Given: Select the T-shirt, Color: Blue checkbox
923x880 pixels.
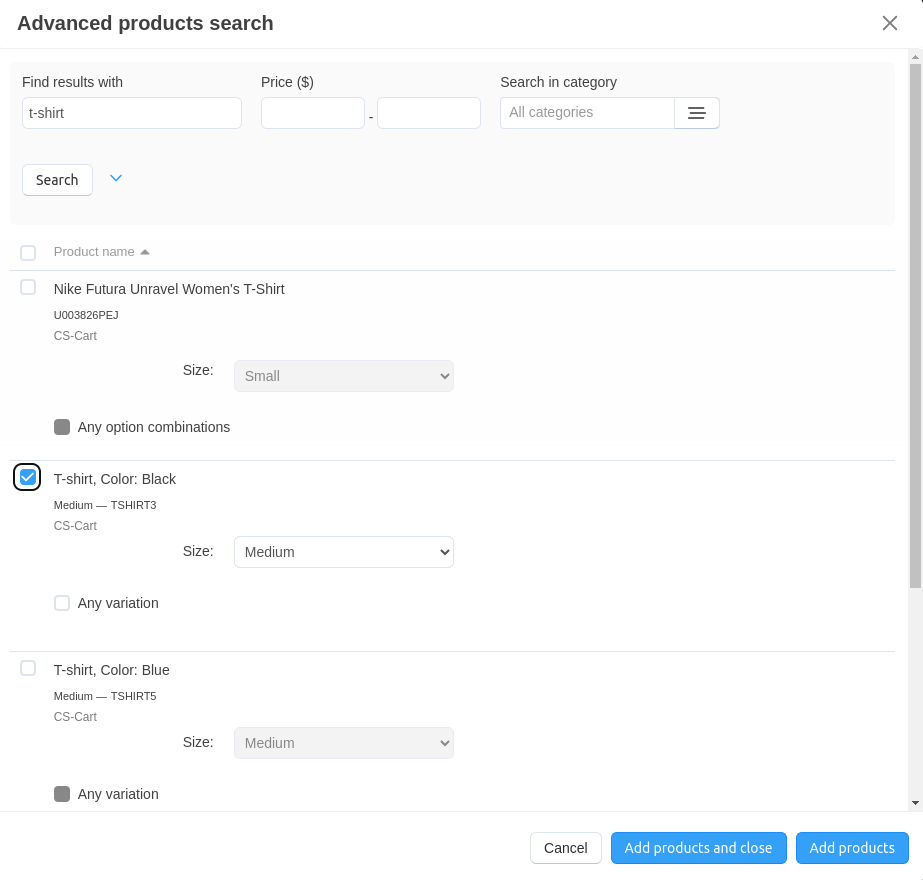Looking at the screenshot, I should pyautogui.click(x=28, y=668).
